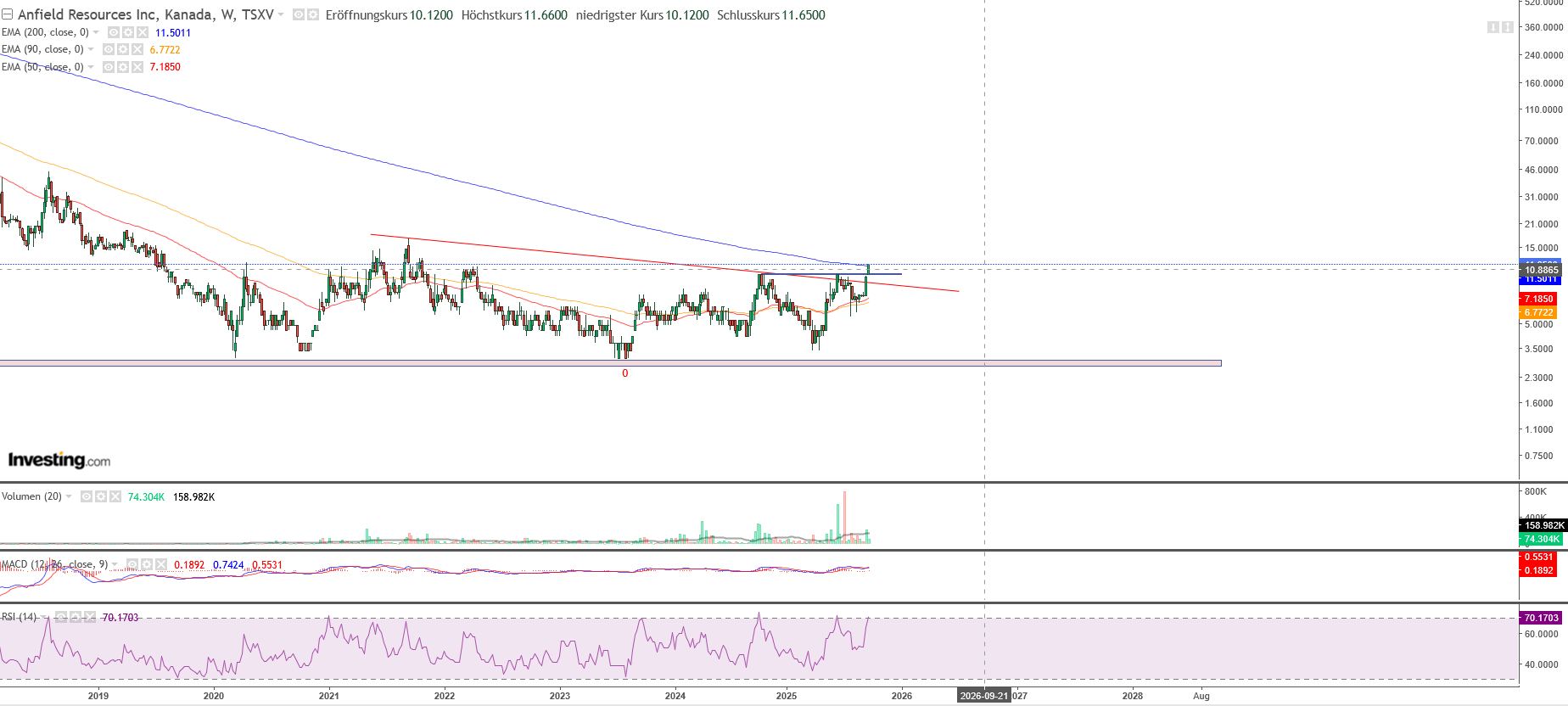Open settings gear for EMA 200 indicator

(128, 32)
